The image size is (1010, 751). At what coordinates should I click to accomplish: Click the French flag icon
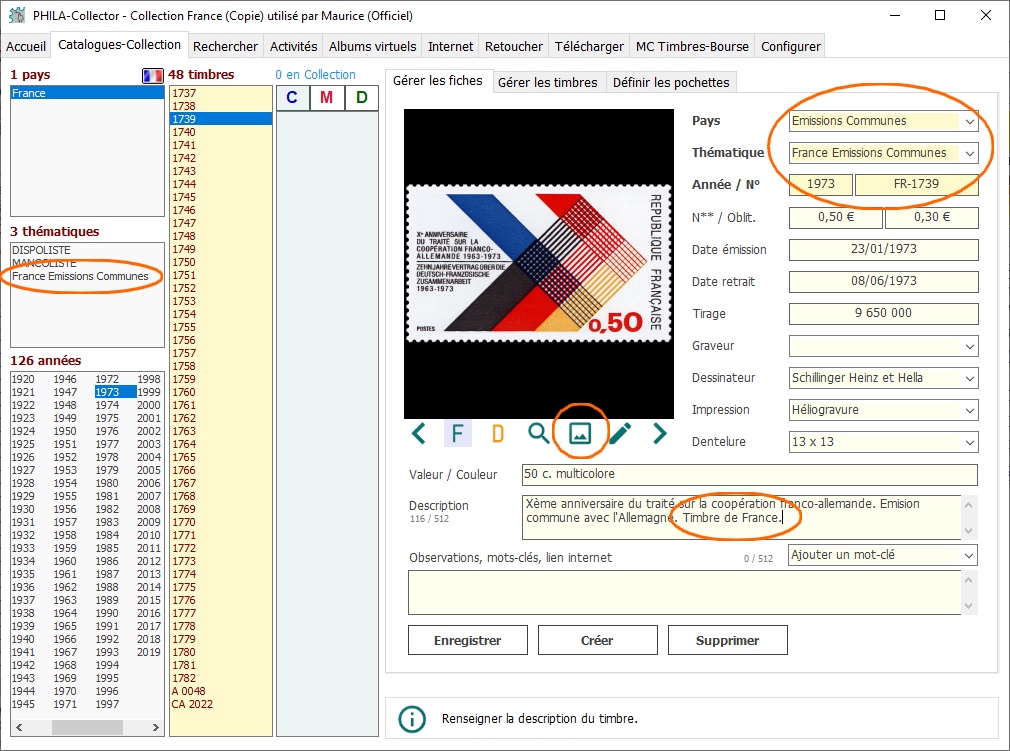153,75
